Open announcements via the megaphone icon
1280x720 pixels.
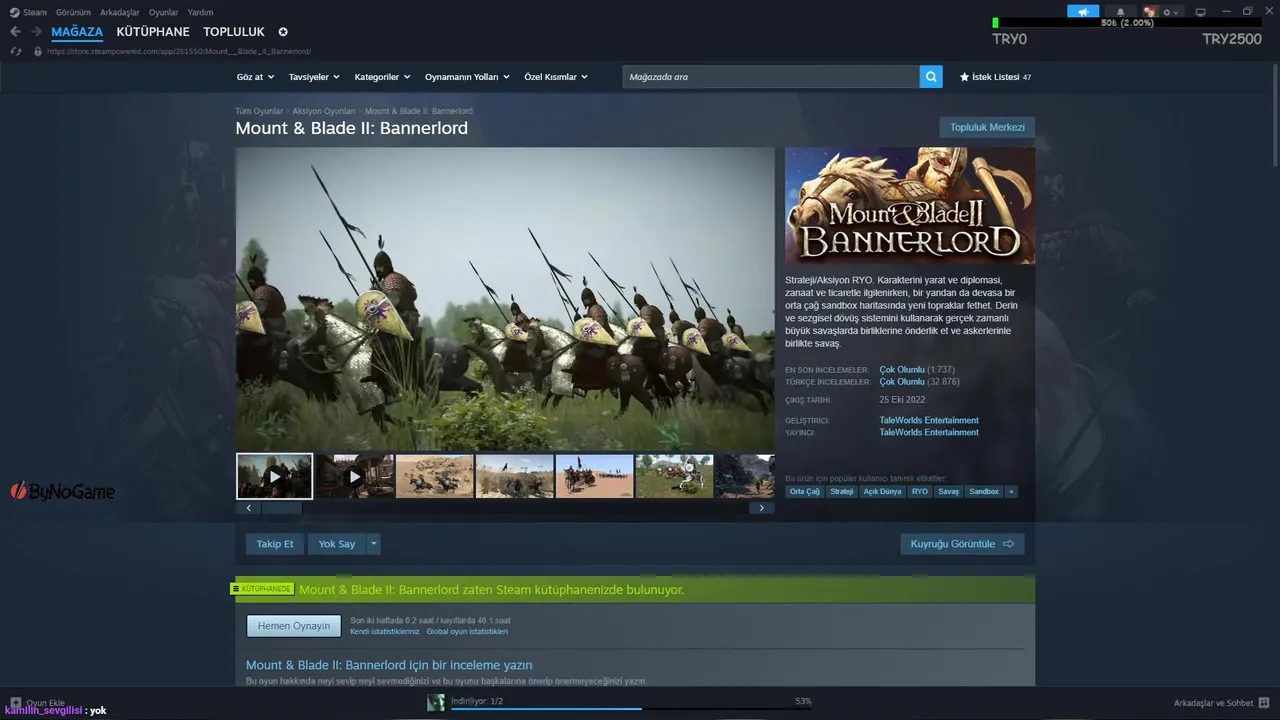click(x=1083, y=12)
